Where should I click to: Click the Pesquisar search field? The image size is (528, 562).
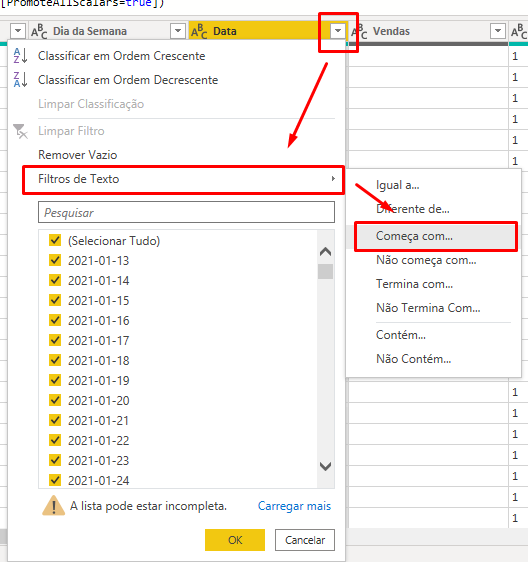(186, 212)
